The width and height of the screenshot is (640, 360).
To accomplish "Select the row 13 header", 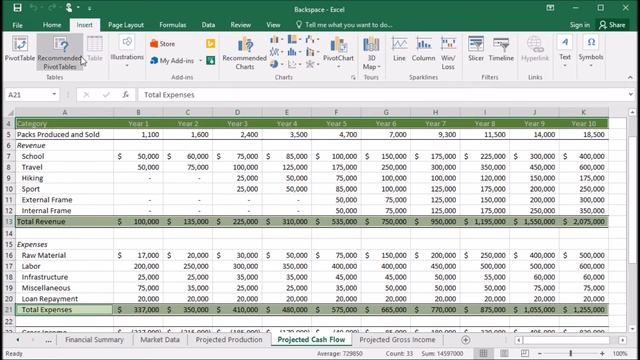I will (9, 222).
